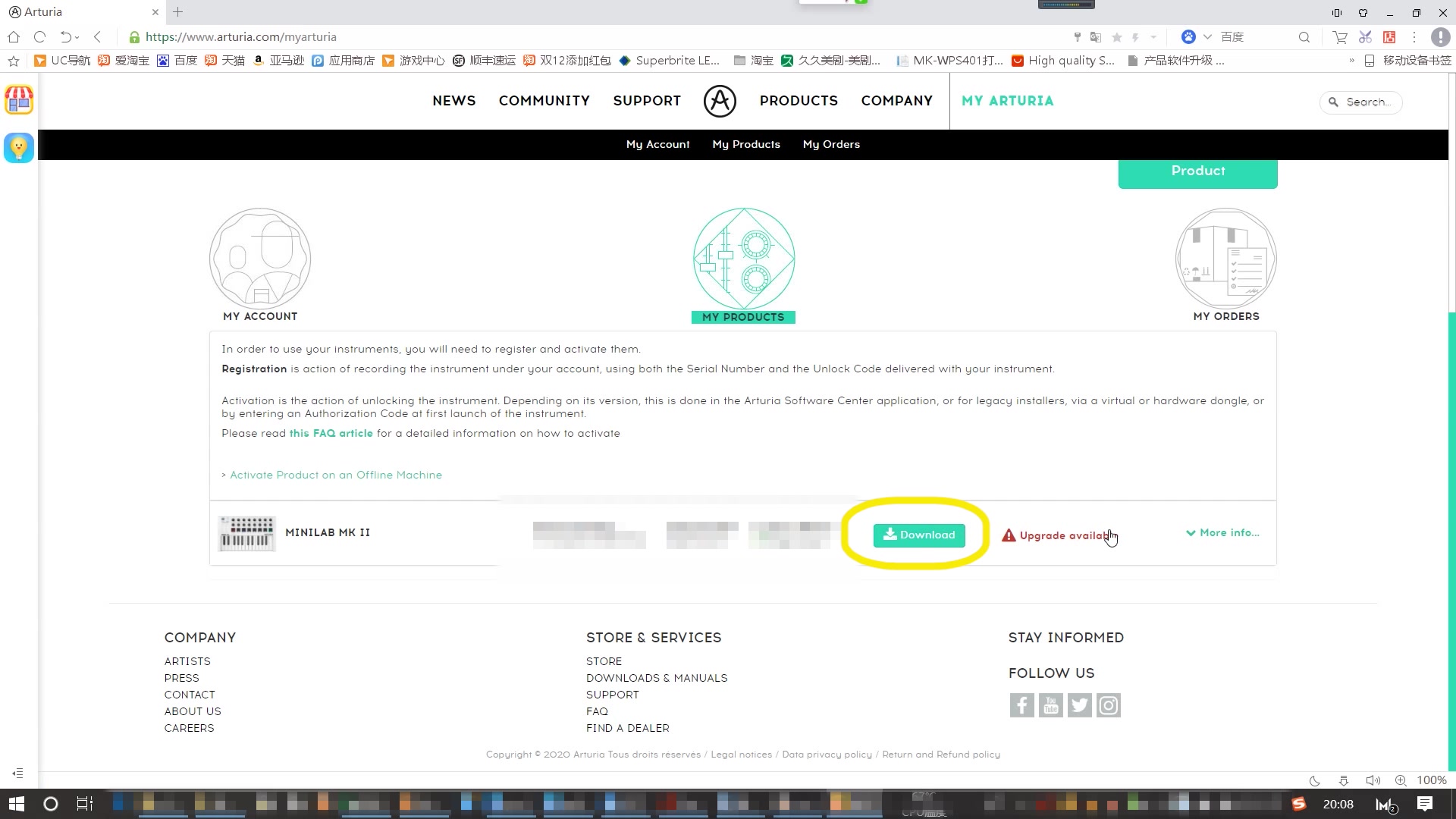
Task: Select My Orders in black sub-navigation
Action: coord(831,144)
